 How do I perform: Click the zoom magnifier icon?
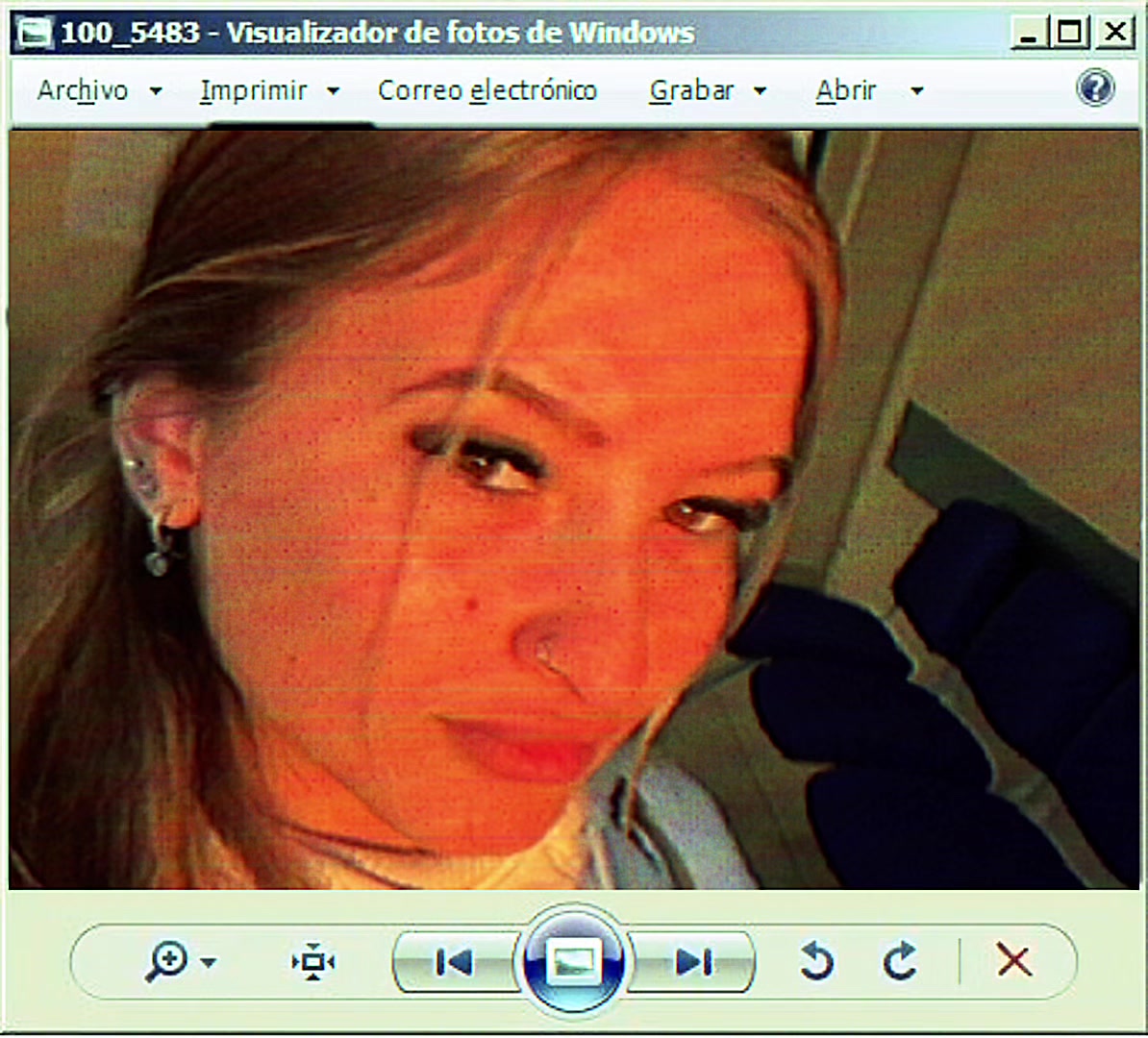(166, 961)
